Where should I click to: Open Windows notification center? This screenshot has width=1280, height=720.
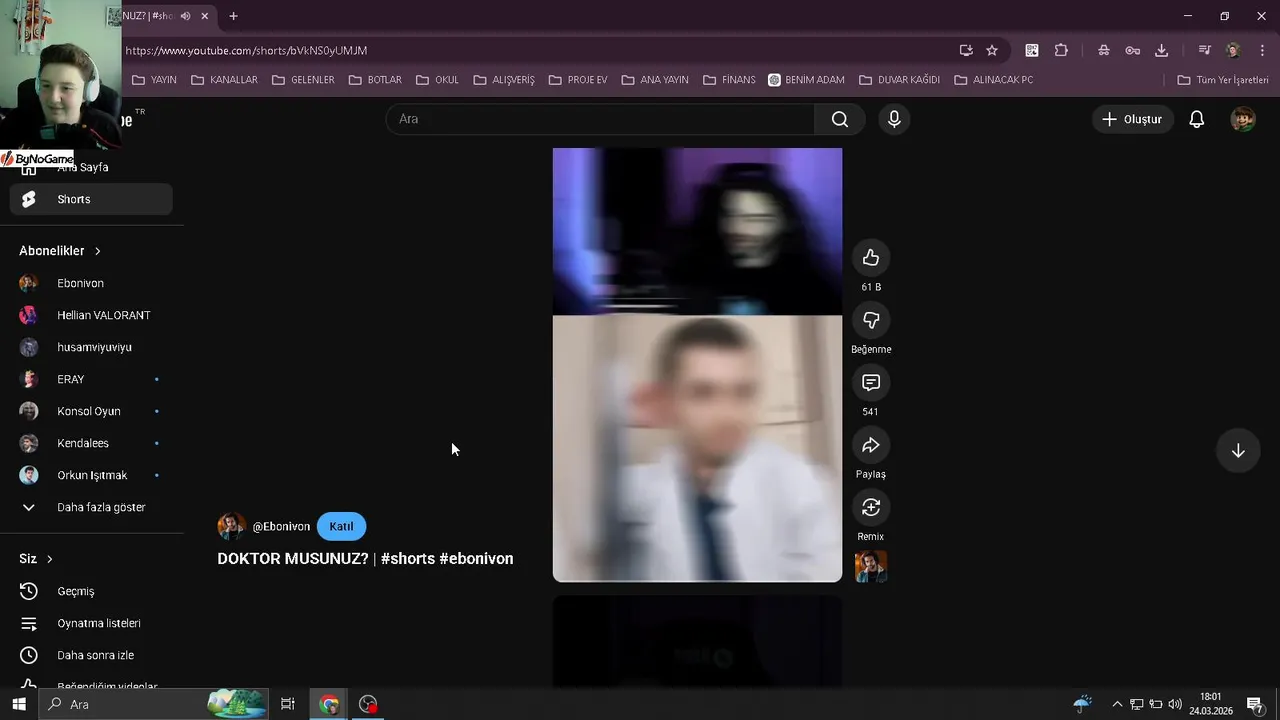click(x=1255, y=704)
